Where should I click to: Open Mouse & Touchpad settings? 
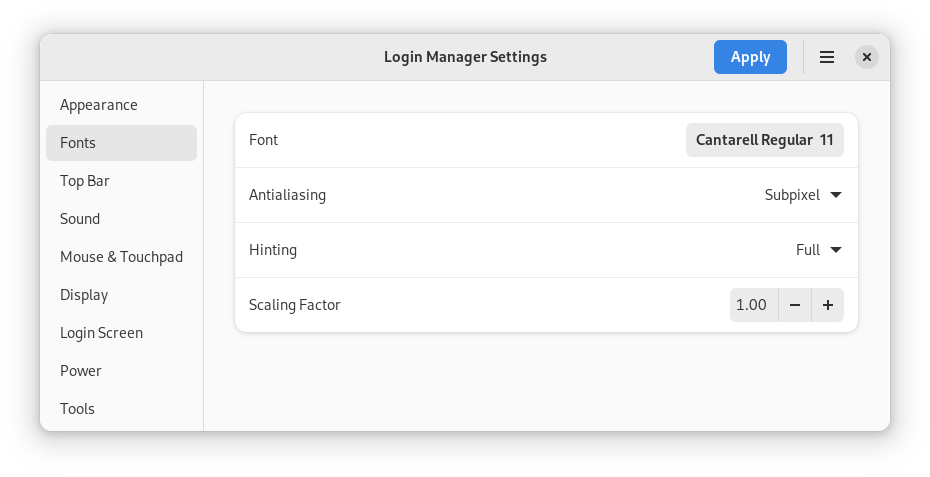tap(121, 257)
